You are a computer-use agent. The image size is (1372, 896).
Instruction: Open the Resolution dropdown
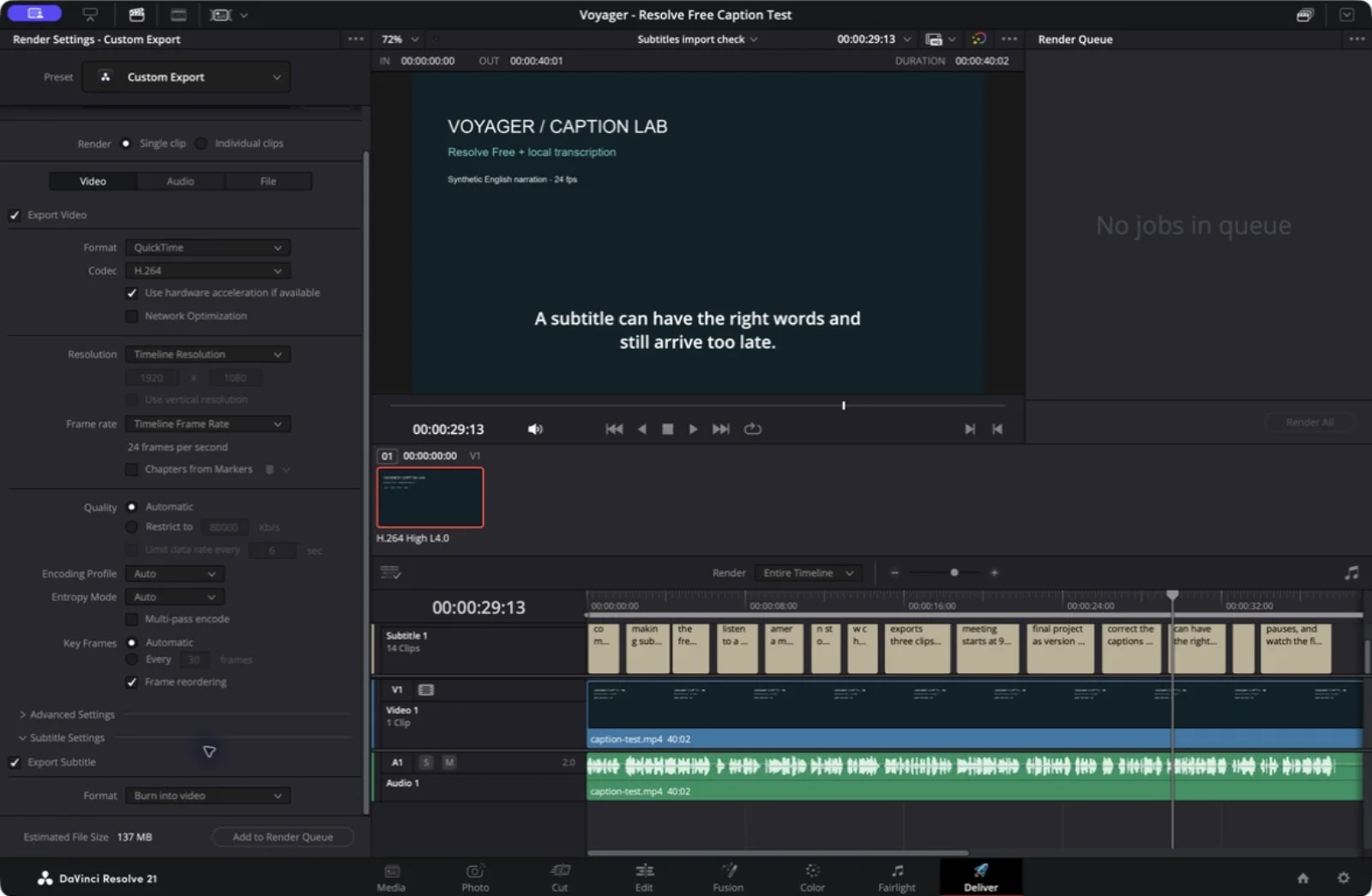(208, 354)
